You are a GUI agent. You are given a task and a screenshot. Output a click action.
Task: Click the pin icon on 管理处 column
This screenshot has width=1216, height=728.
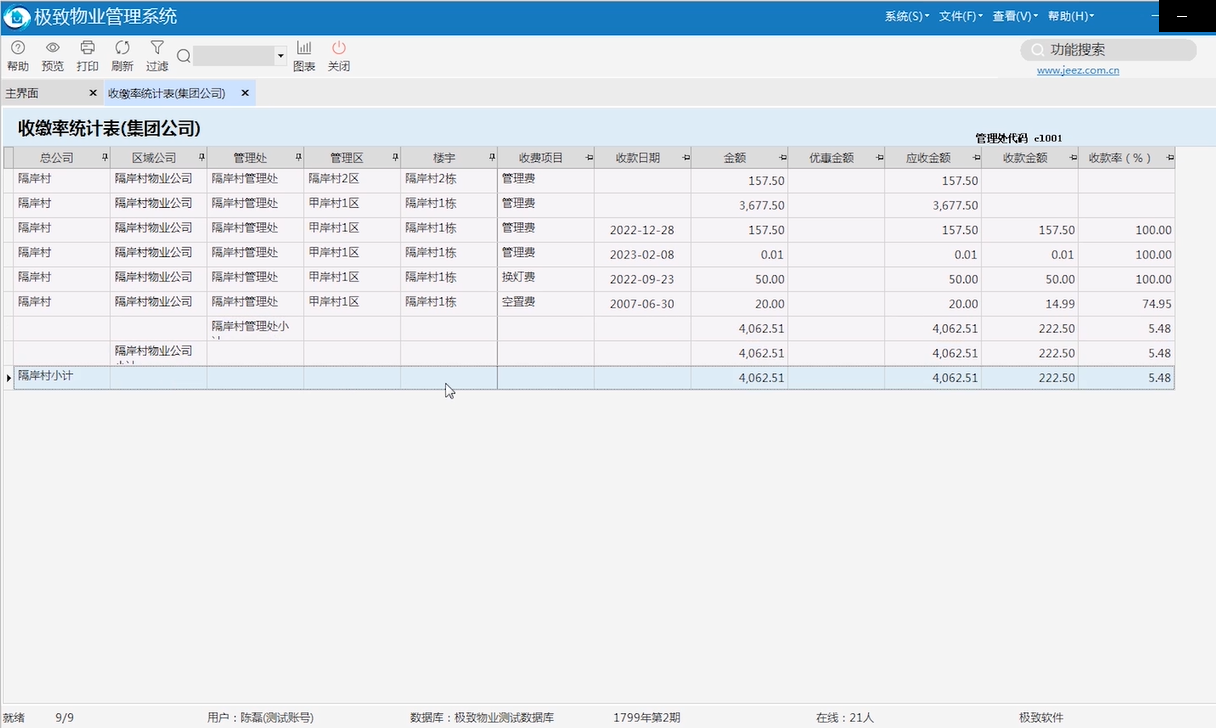[x=298, y=158]
